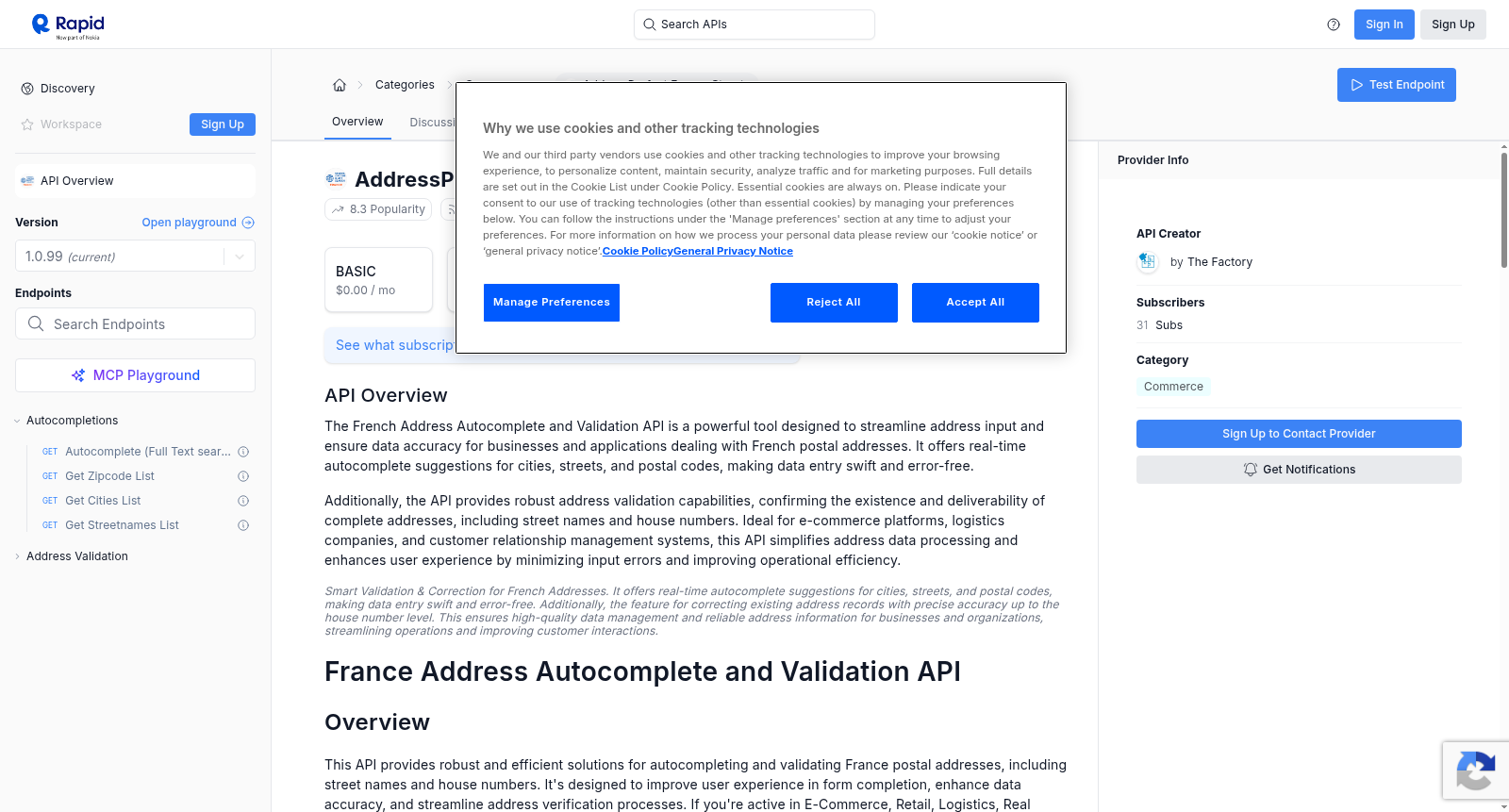The width and height of the screenshot is (1509, 812).
Task: Click the Open playground arrow icon
Action: [x=248, y=223]
